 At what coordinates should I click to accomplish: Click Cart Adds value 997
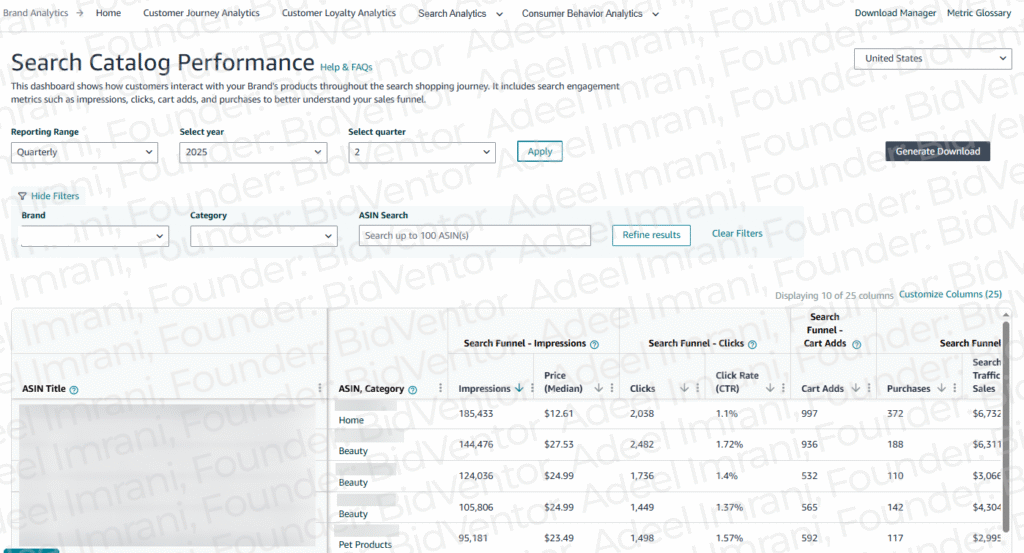(809, 414)
